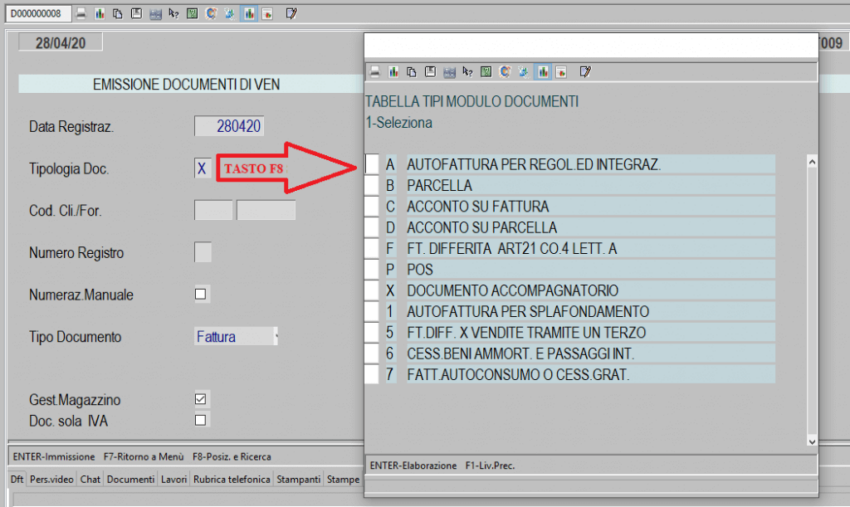Click the printer icon in the popup toolbar

(375, 72)
